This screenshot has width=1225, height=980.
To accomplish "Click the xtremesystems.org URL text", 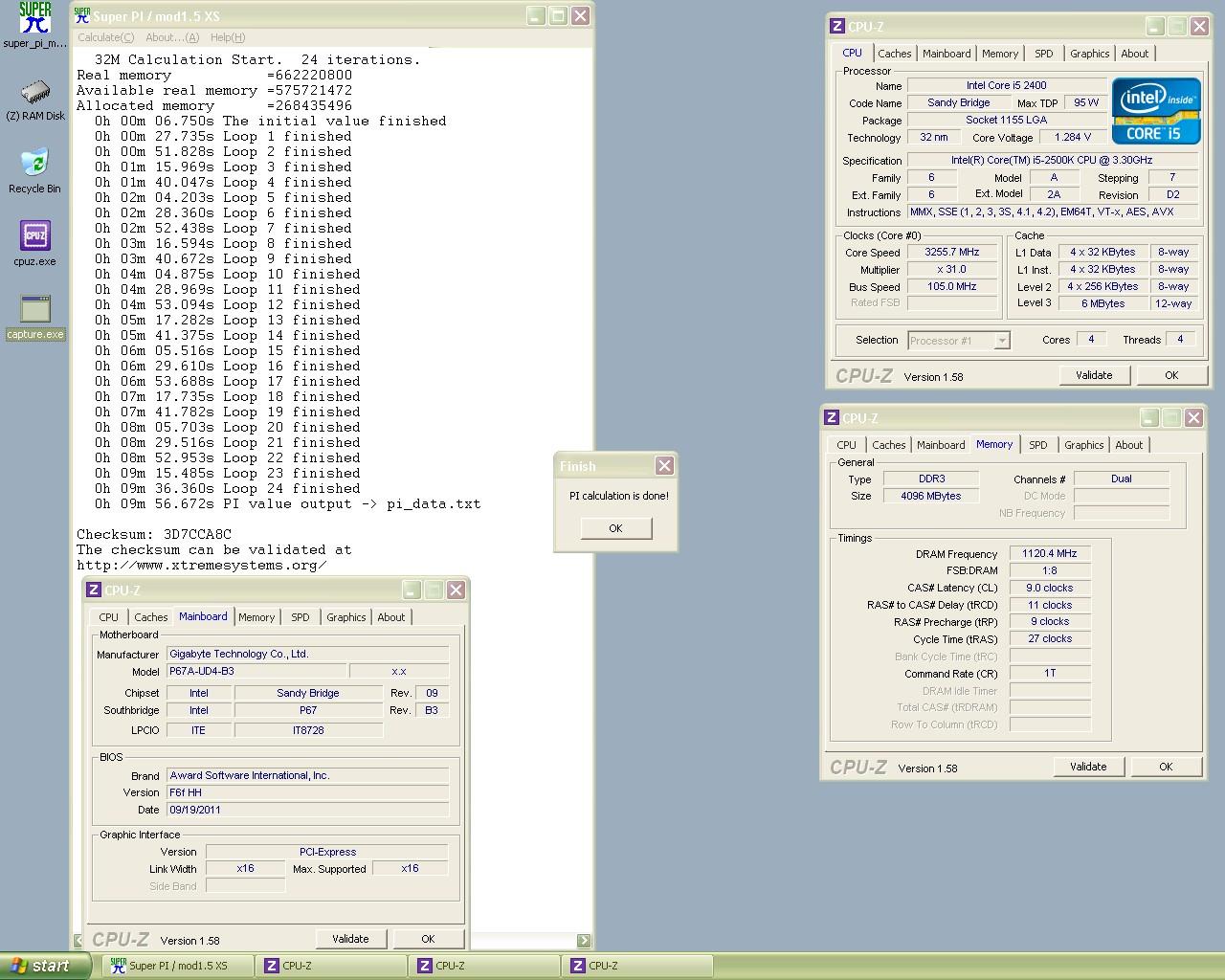I will tap(201, 565).
